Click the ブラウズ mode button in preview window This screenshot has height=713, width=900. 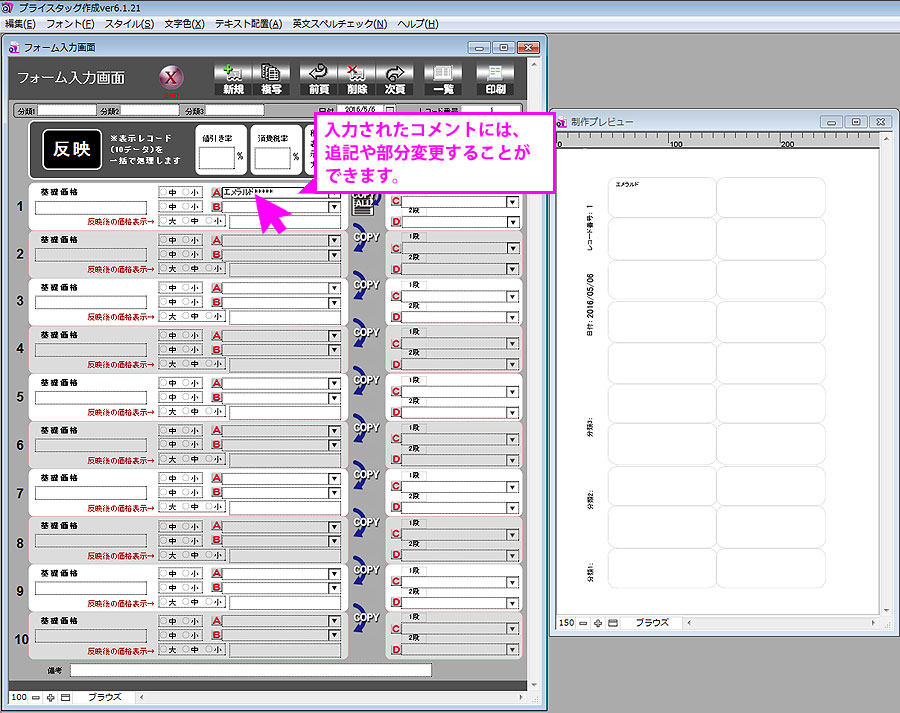point(651,622)
